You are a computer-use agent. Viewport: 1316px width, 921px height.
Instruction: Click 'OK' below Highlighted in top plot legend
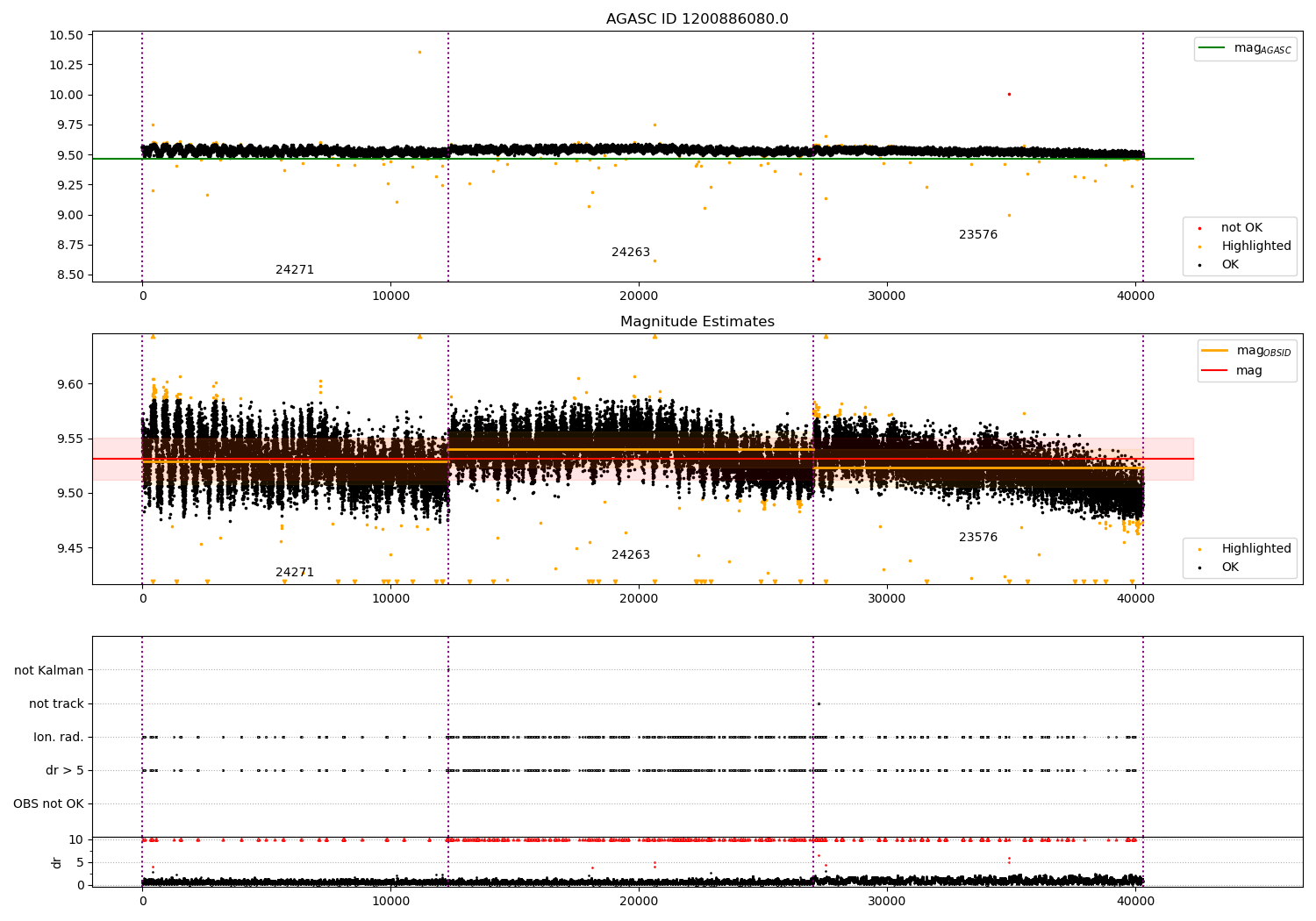(1229, 265)
